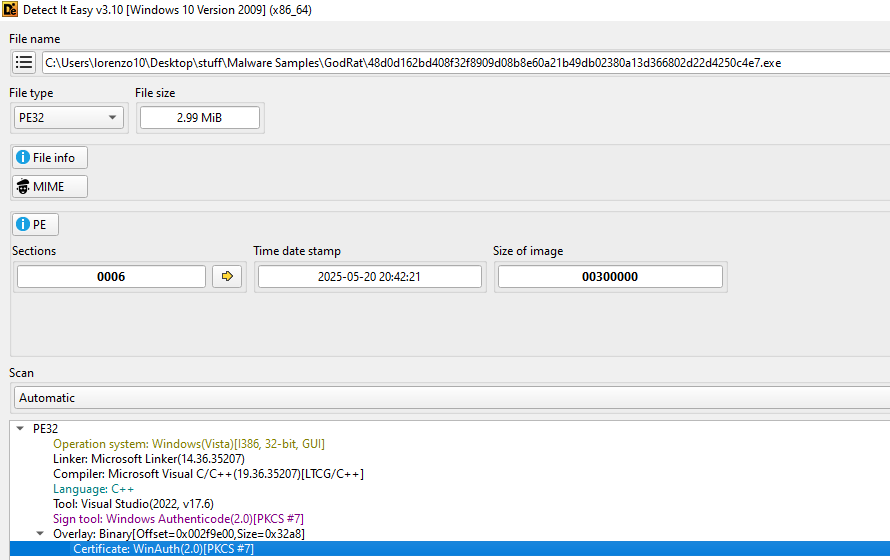Click the file name path field

click(466, 62)
